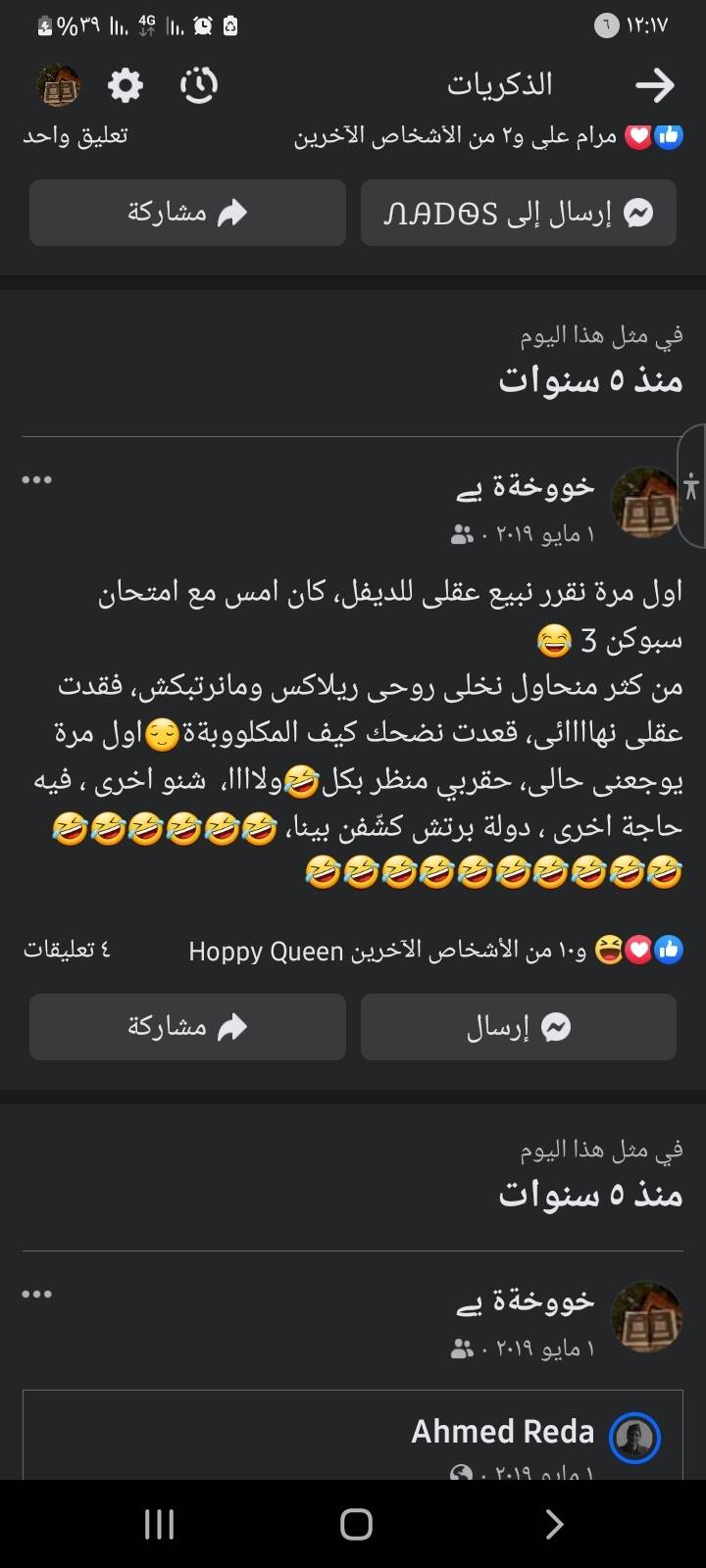This screenshot has height=1568, width=706.
Task: Tap the إرسال Messenger button under the post
Action: [x=519, y=1027]
